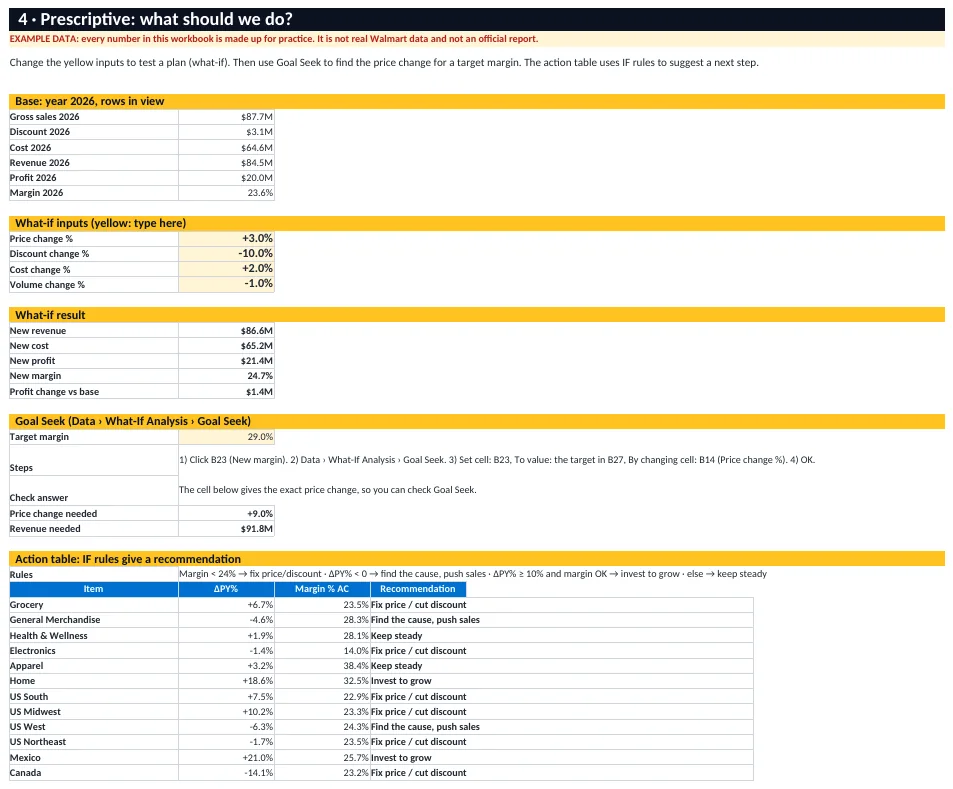Click the What-if inputs section header
Viewport: 953px width, 789px height.
click(476, 223)
